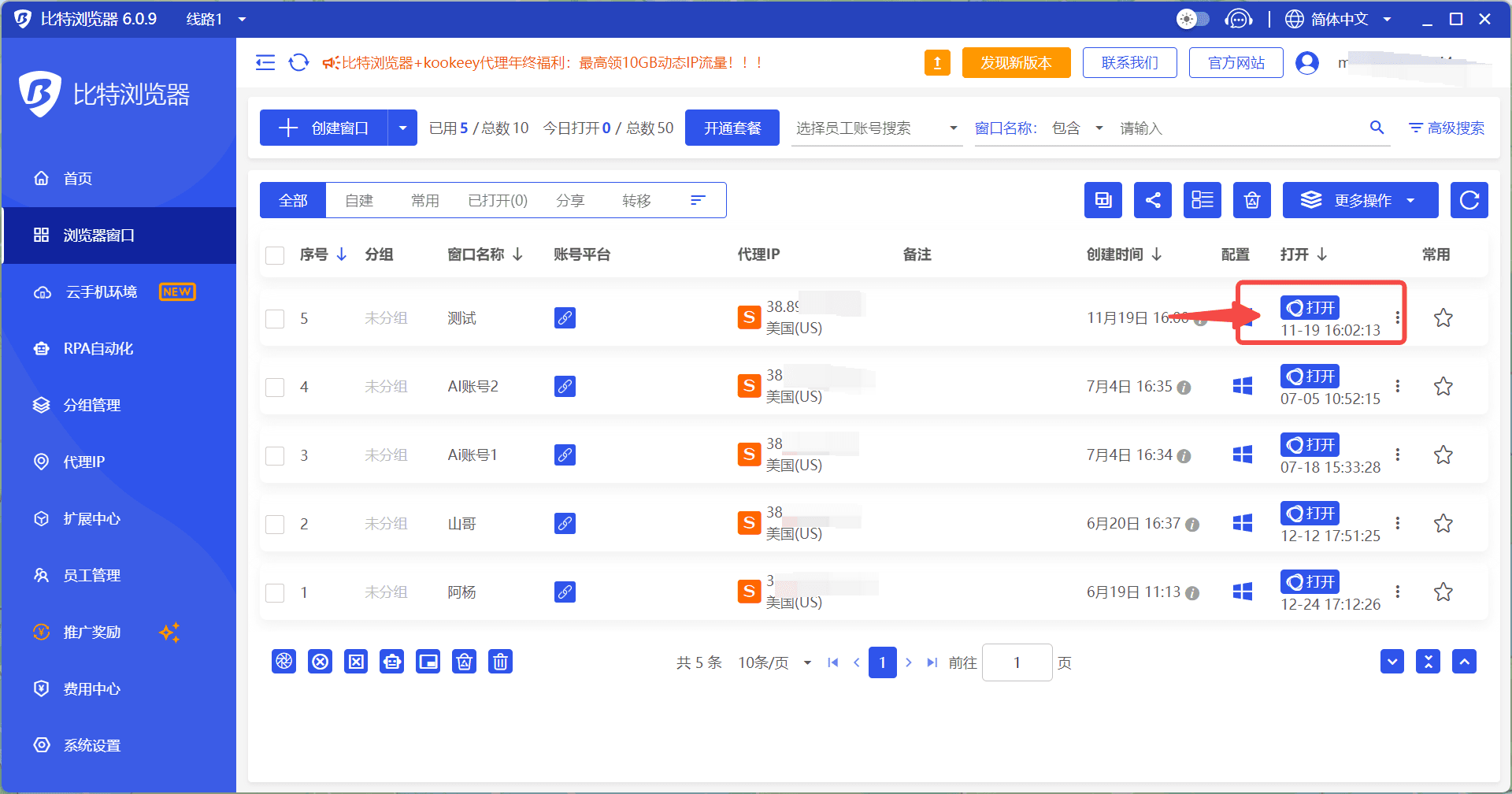Viewport: 1512px width, 794px height.
Task: Click the page number jump input
Action: [1017, 662]
